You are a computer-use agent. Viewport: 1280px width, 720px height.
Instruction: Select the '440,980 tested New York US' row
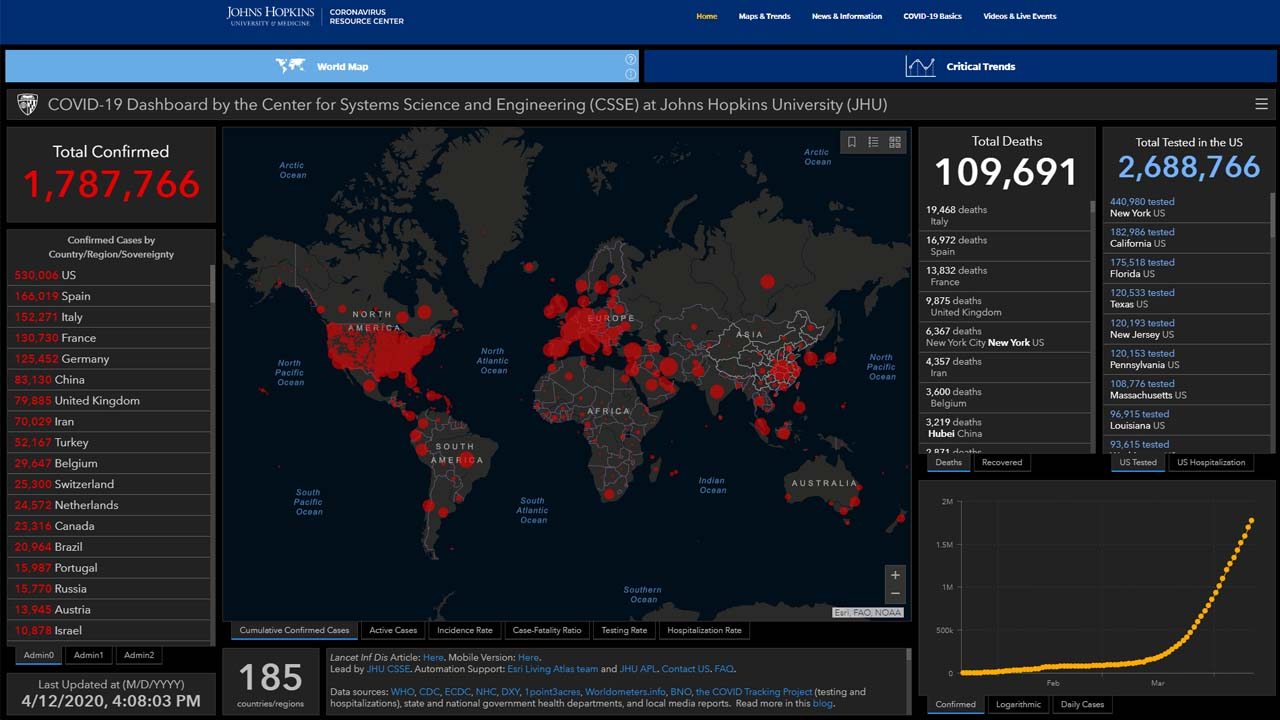(1186, 207)
